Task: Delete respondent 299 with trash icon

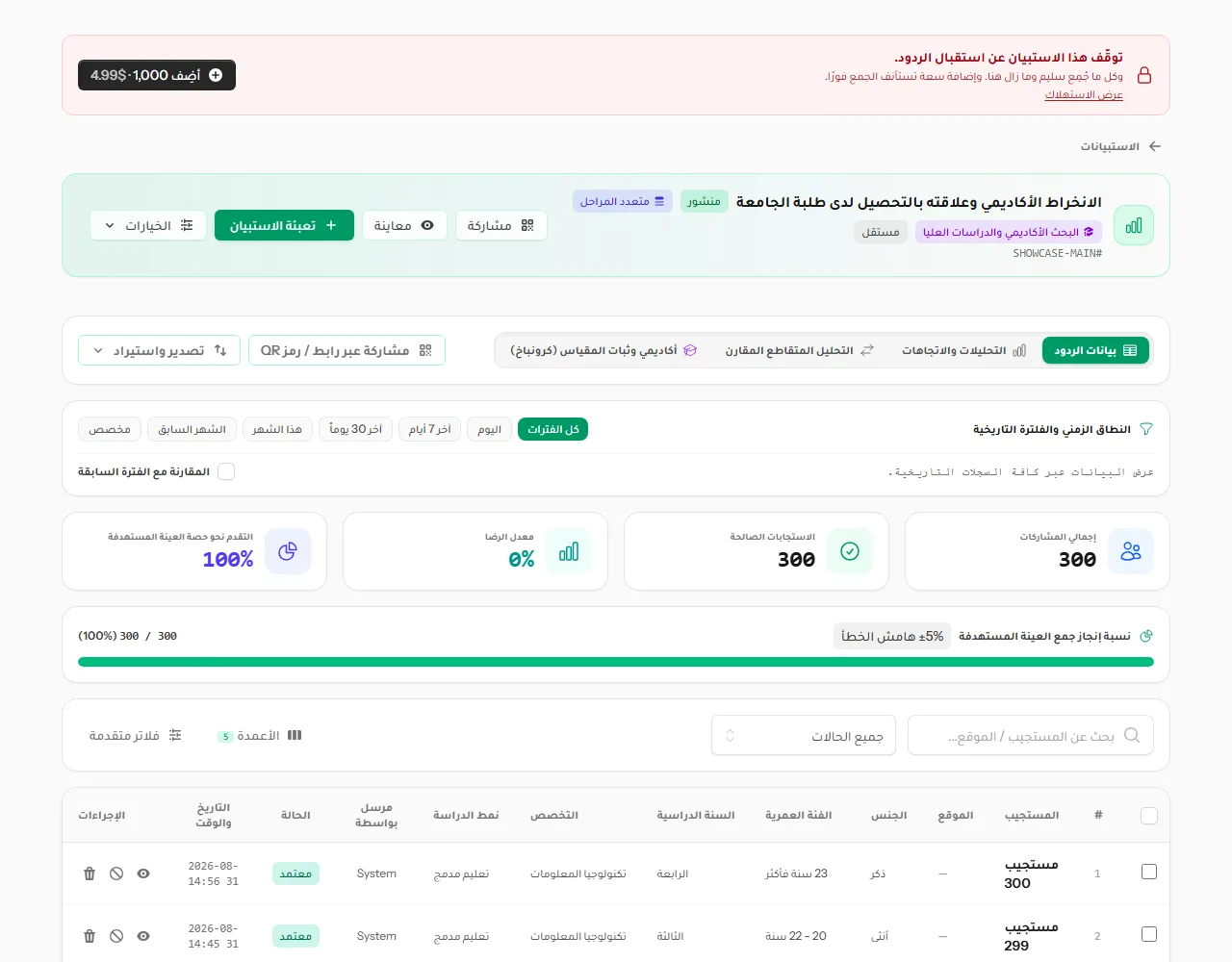Action: pos(90,936)
